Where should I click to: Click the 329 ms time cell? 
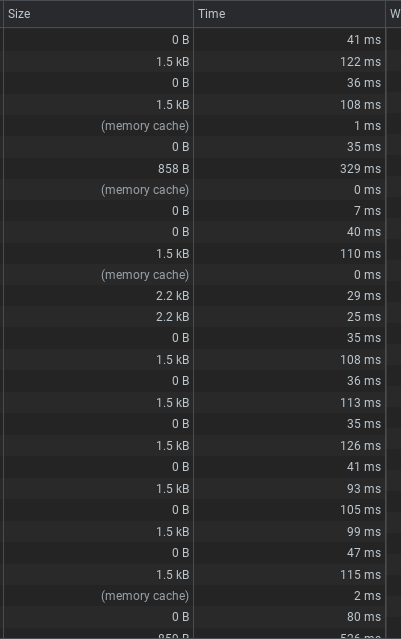point(360,169)
